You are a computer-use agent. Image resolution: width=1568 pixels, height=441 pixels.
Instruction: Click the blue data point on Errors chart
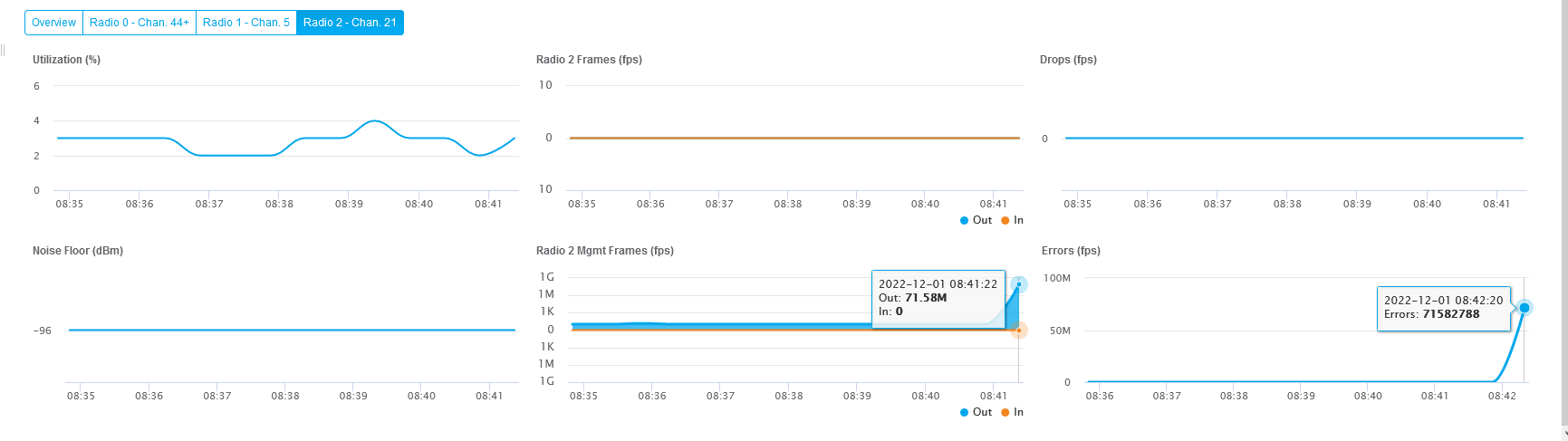[x=1524, y=308]
